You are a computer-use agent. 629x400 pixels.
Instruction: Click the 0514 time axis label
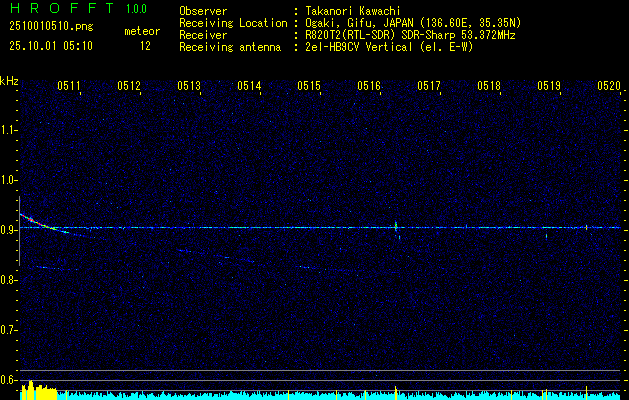[249, 85]
